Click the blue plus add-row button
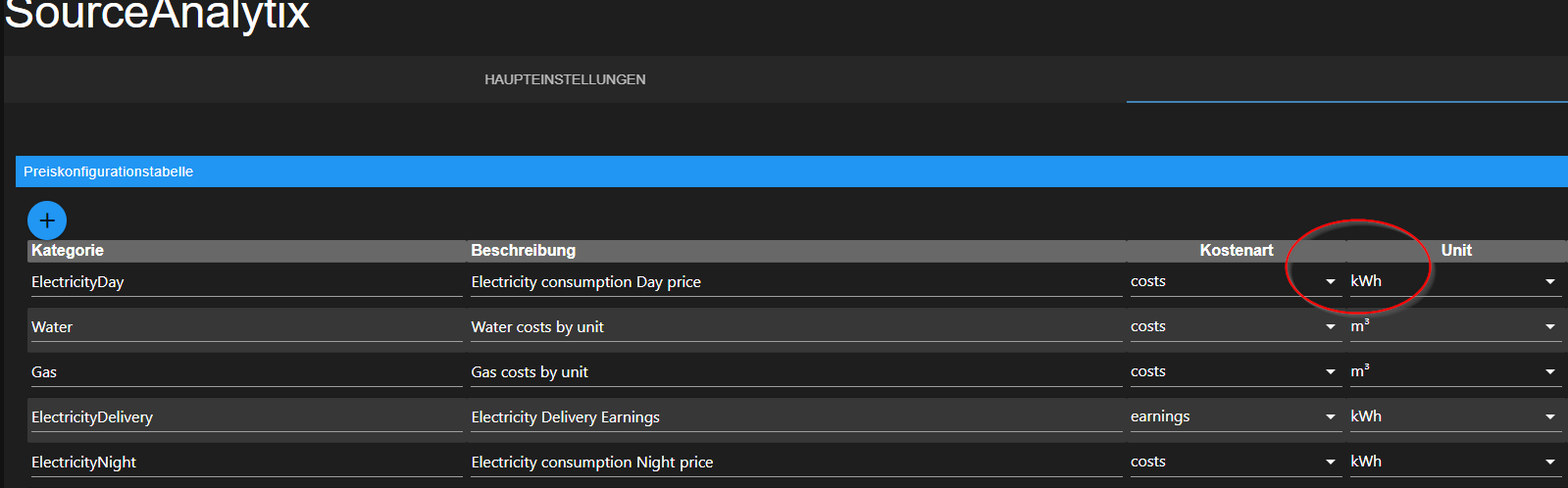This screenshot has height=488, width=1568. pyautogui.click(x=47, y=220)
